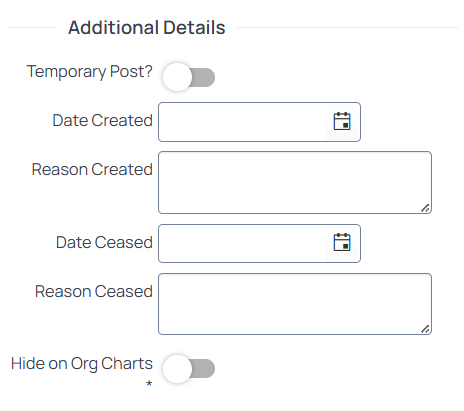Click the 'Reason Created' label text
This screenshot has width=464, height=411.
click(92, 169)
